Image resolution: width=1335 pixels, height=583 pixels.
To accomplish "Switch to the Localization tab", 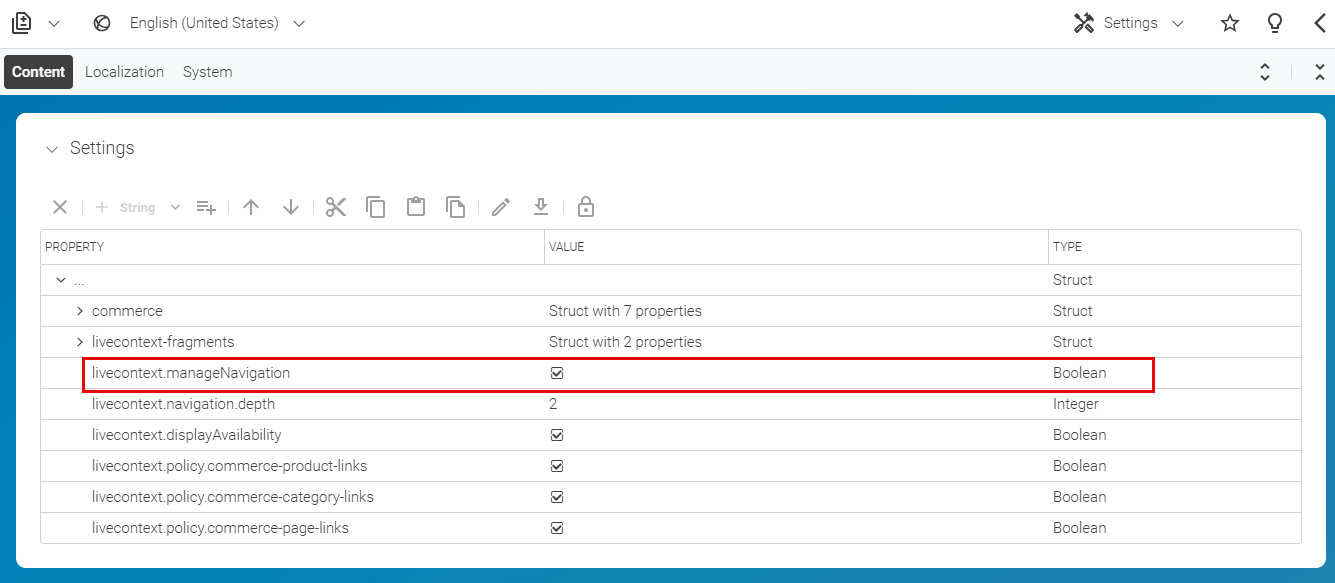I will pyautogui.click(x=124, y=71).
